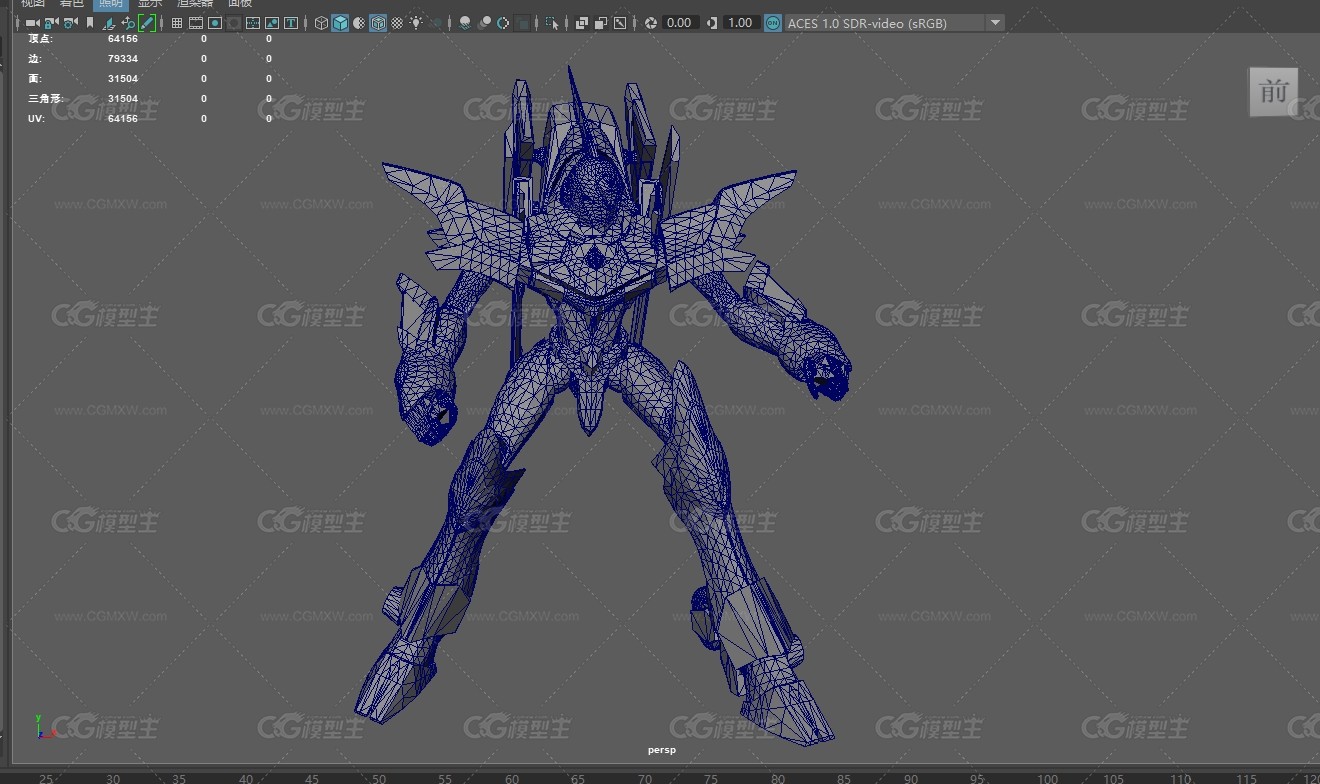Click the persp camera label
Image resolution: width=1320 pixels, height=784 pixels.
click(x=661, y=749)
